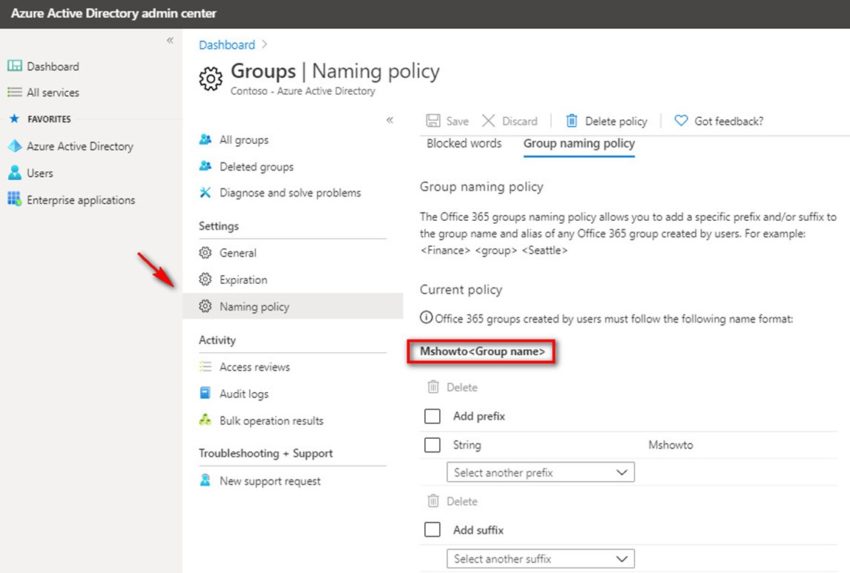Enable the Add suffix checkbox
The width and height of the screenshot is (850, 573).
tap(432, 530)
